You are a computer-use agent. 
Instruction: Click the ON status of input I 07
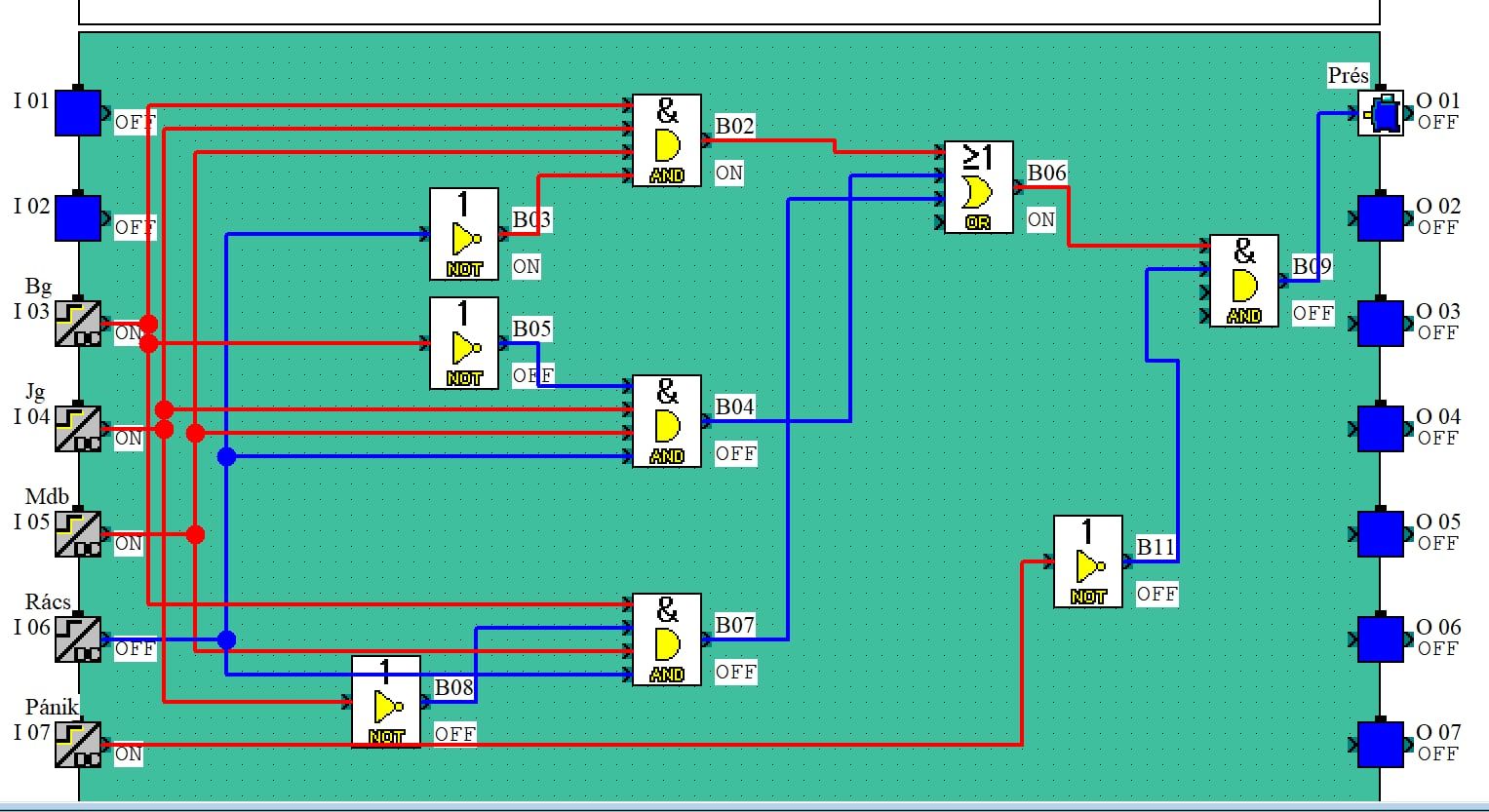click(129, 754)
